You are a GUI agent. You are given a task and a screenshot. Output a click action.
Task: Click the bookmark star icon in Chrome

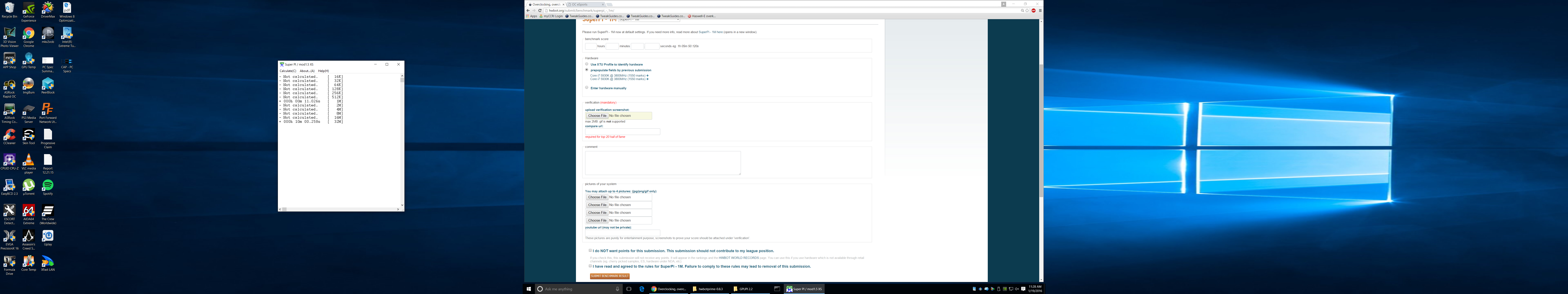click(1027, 10)
